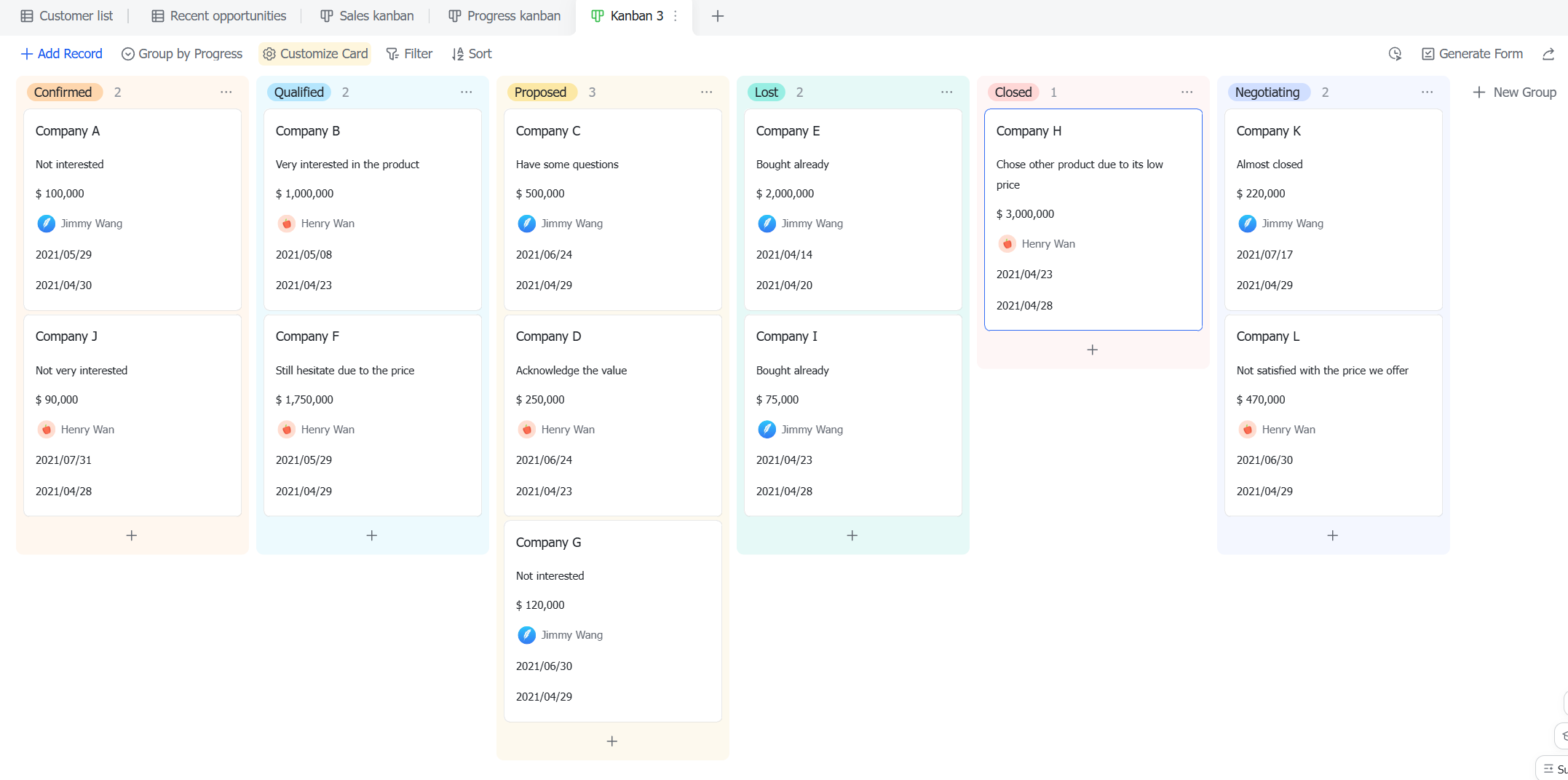This screenshot has width=1568, height=780.
Task: Open the Sort options
Action: tap(472, 54)
